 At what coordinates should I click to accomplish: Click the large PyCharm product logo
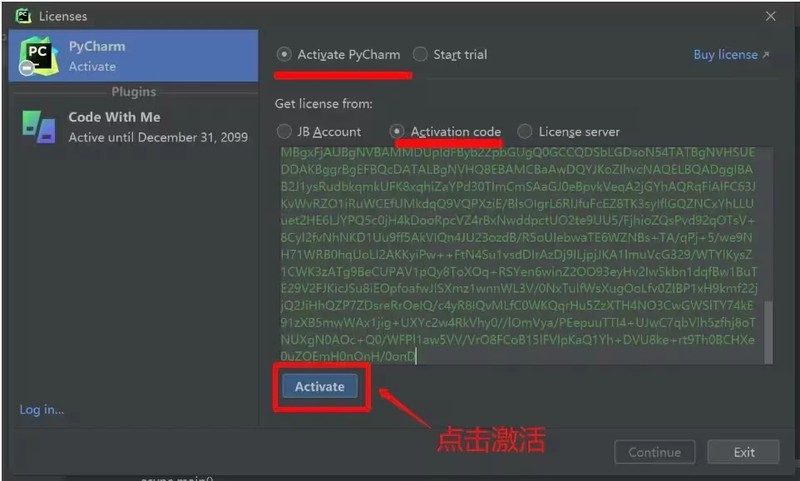click(x=39, y=56)
